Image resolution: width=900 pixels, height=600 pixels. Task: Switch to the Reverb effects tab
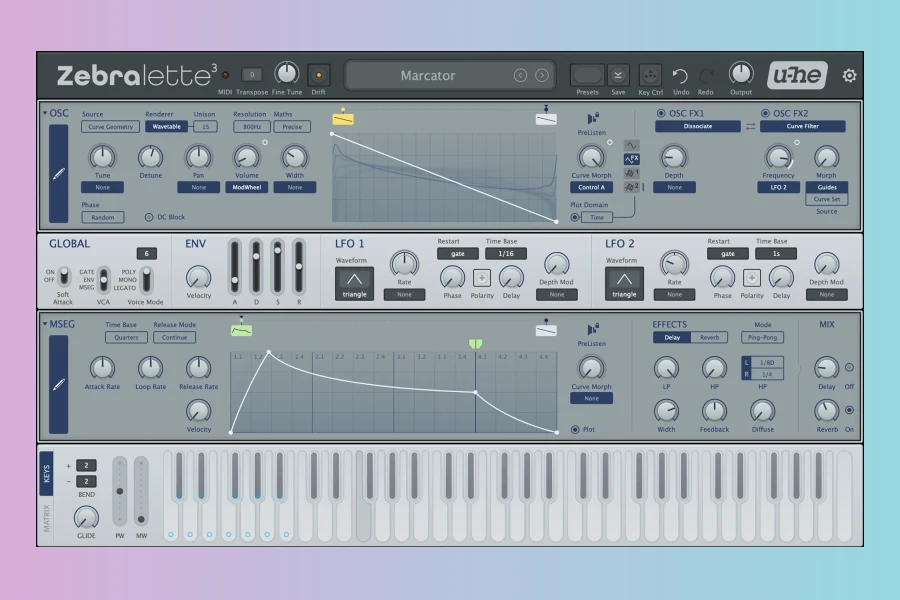[x=709, y=337]
